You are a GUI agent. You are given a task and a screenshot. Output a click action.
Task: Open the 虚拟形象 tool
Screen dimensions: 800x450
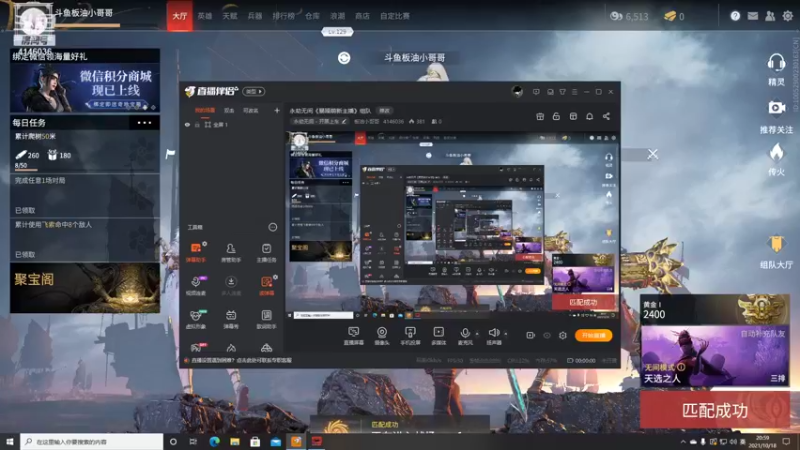[196, 319]
